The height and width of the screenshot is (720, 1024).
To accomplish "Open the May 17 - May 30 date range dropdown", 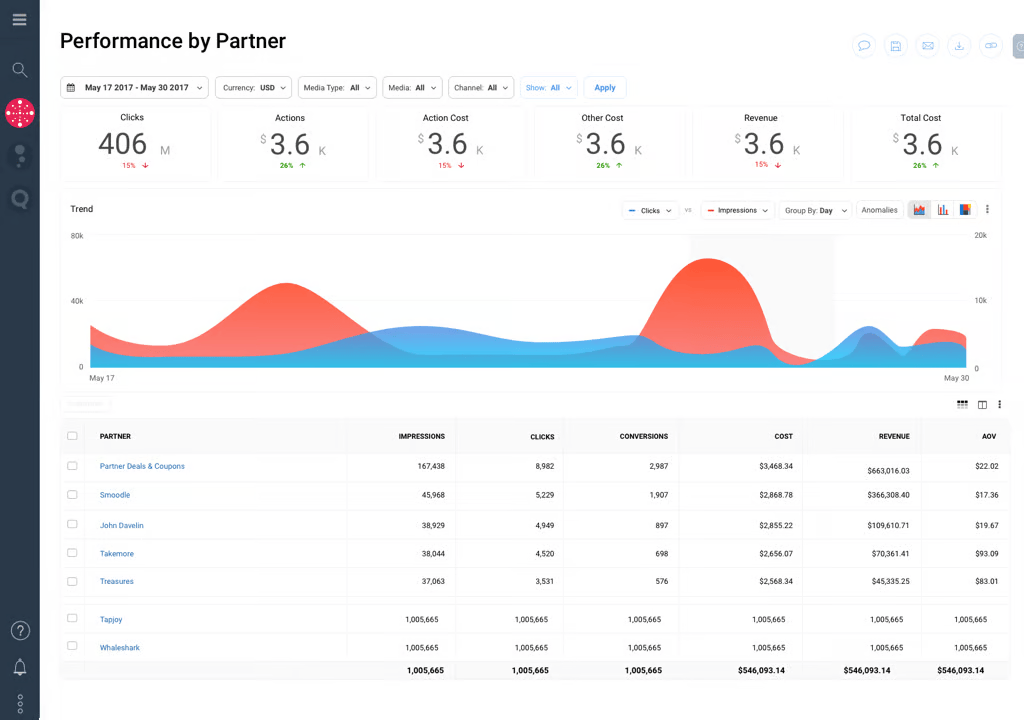I will (x=134, y=88).
